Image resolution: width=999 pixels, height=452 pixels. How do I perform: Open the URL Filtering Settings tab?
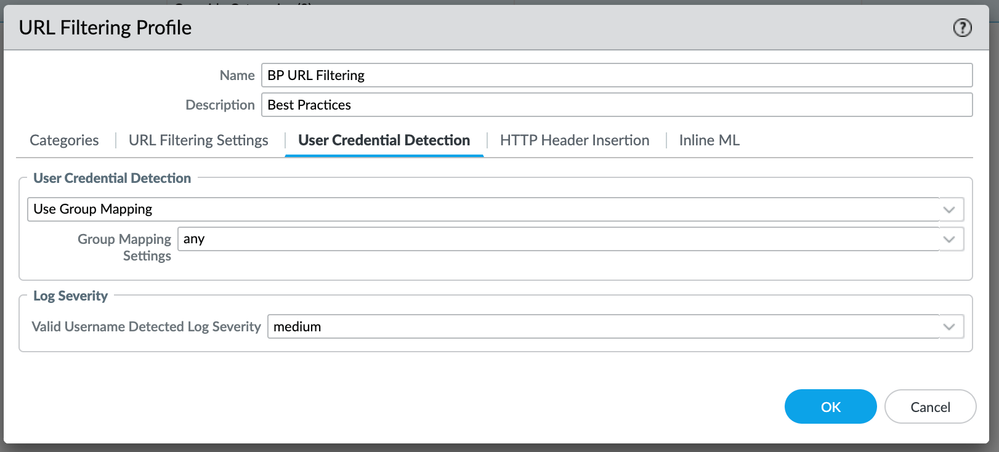199,140
